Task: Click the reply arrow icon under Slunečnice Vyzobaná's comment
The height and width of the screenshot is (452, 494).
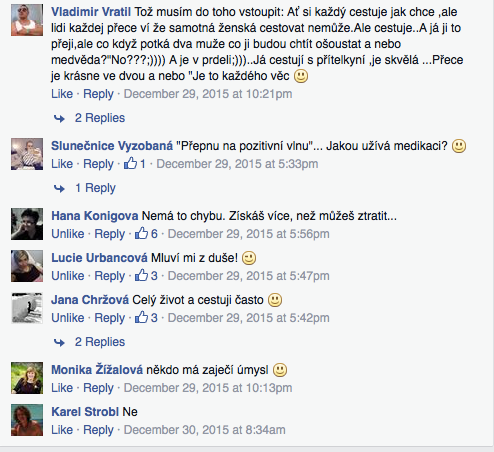Action: (59, 188)
